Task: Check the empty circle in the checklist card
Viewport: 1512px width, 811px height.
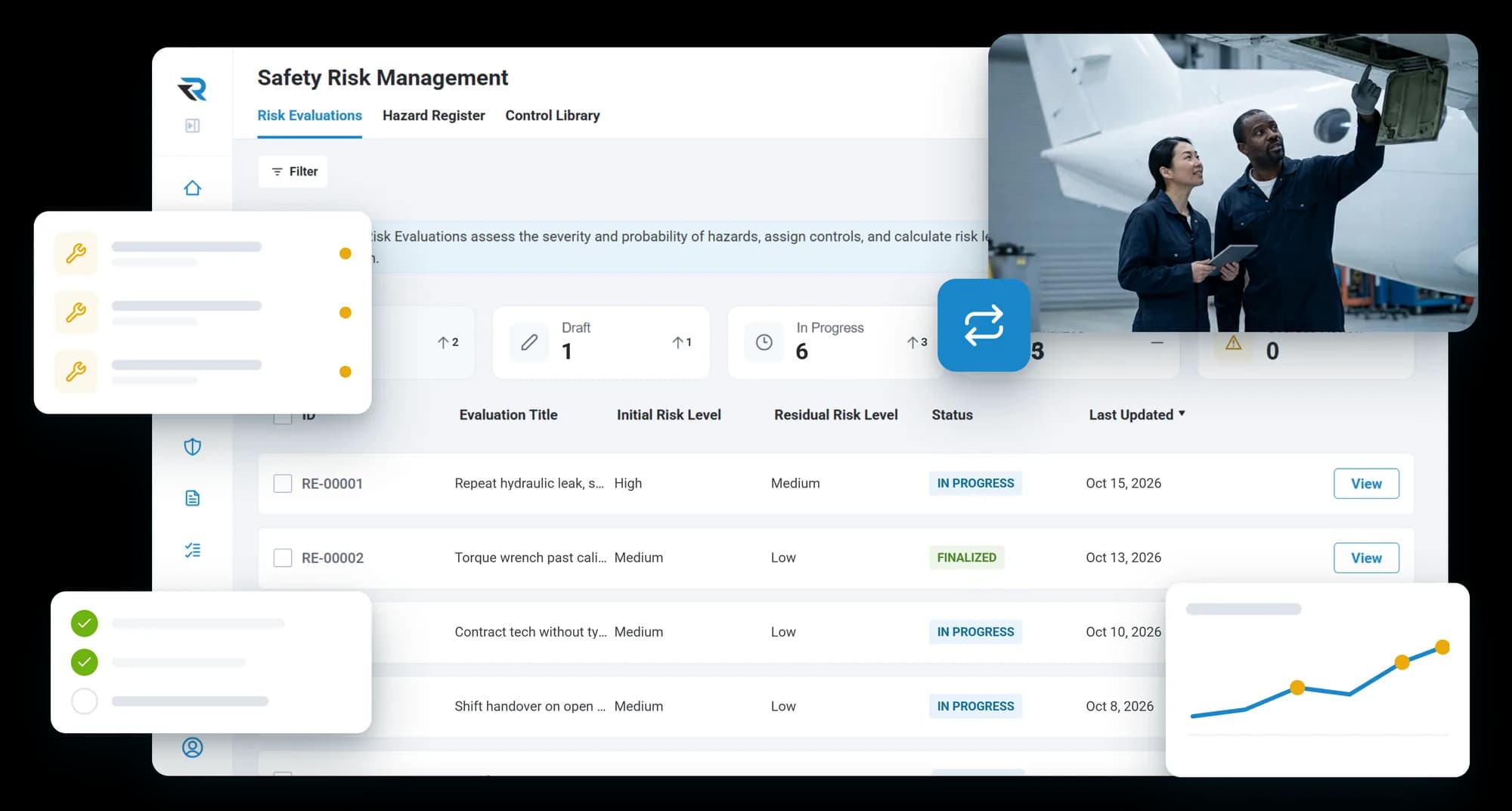Action: 85,701
